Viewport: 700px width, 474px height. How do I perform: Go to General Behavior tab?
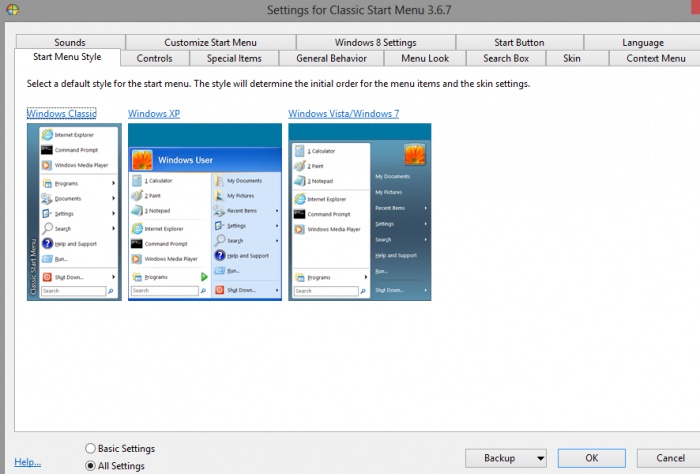331,58
